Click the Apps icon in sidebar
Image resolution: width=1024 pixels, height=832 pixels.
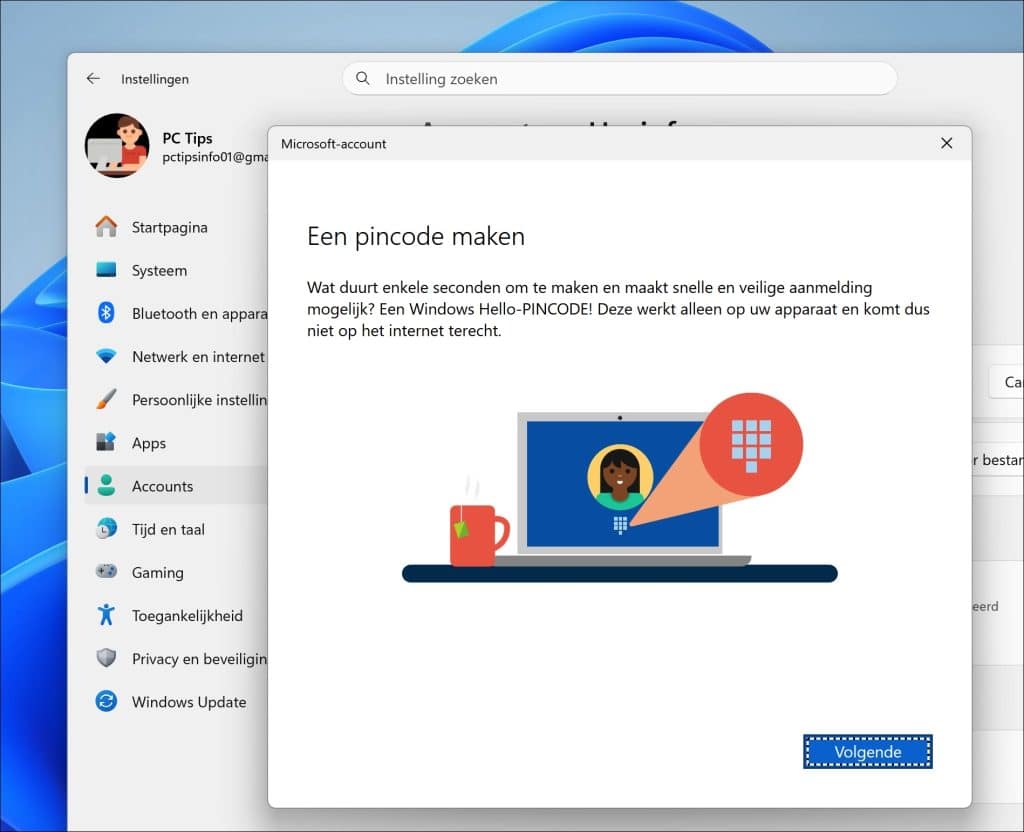pos(106,442)
